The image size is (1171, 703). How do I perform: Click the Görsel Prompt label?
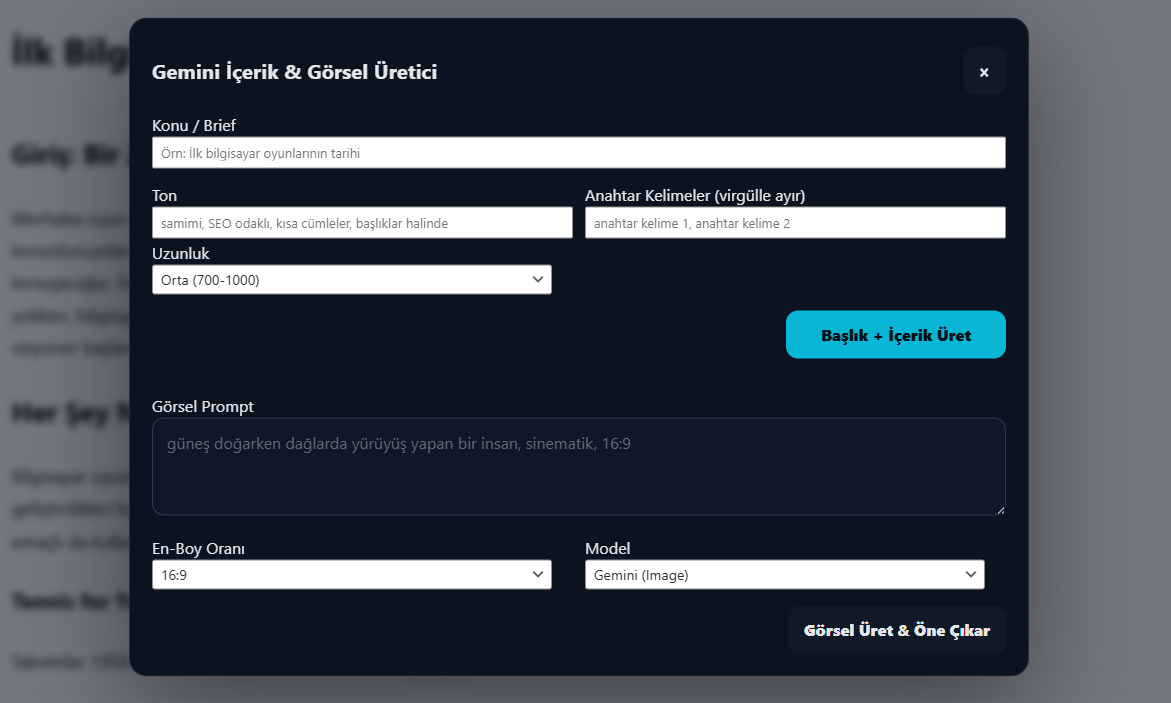[x=203, y=406]
